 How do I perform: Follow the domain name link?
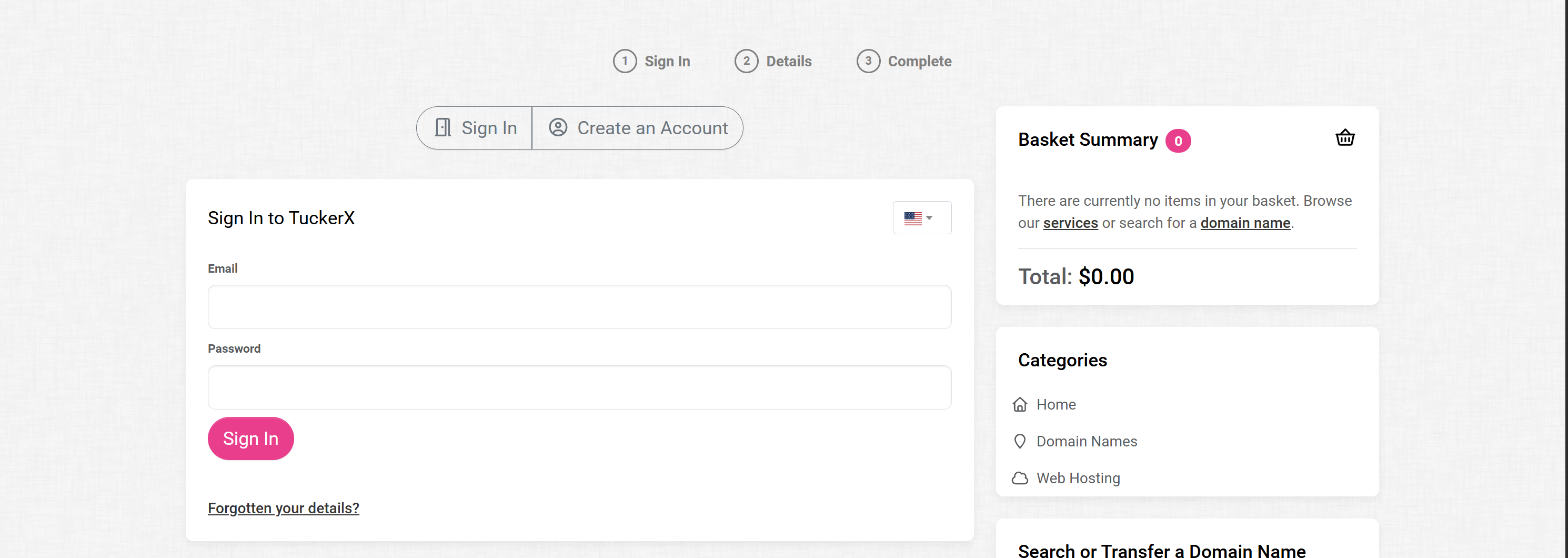tap(1245, 223)
